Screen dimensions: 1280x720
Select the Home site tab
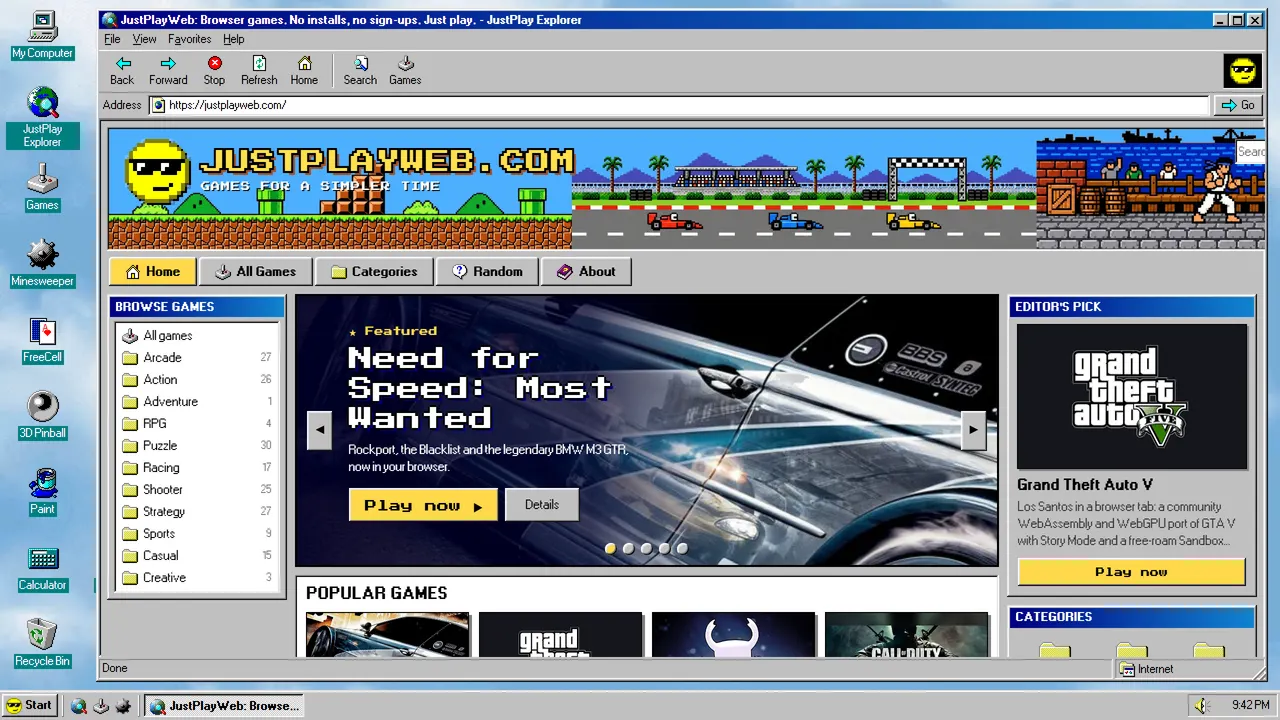point(152,271)
